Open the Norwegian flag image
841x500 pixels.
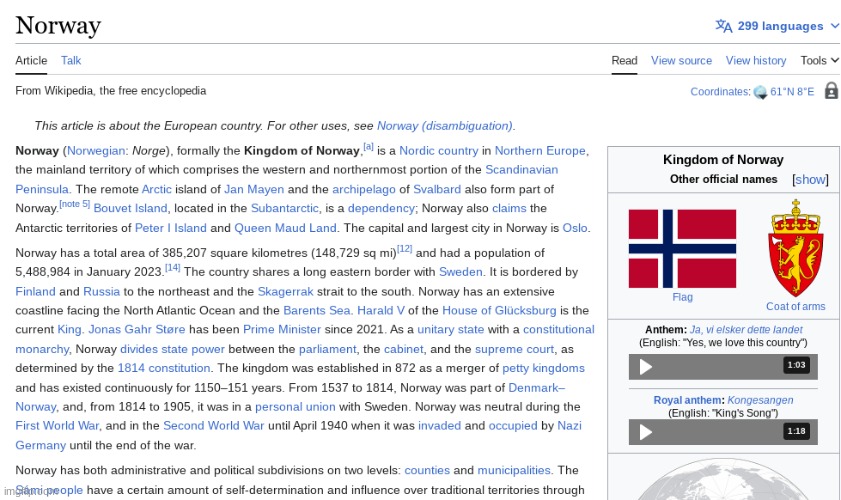[682, 249]
